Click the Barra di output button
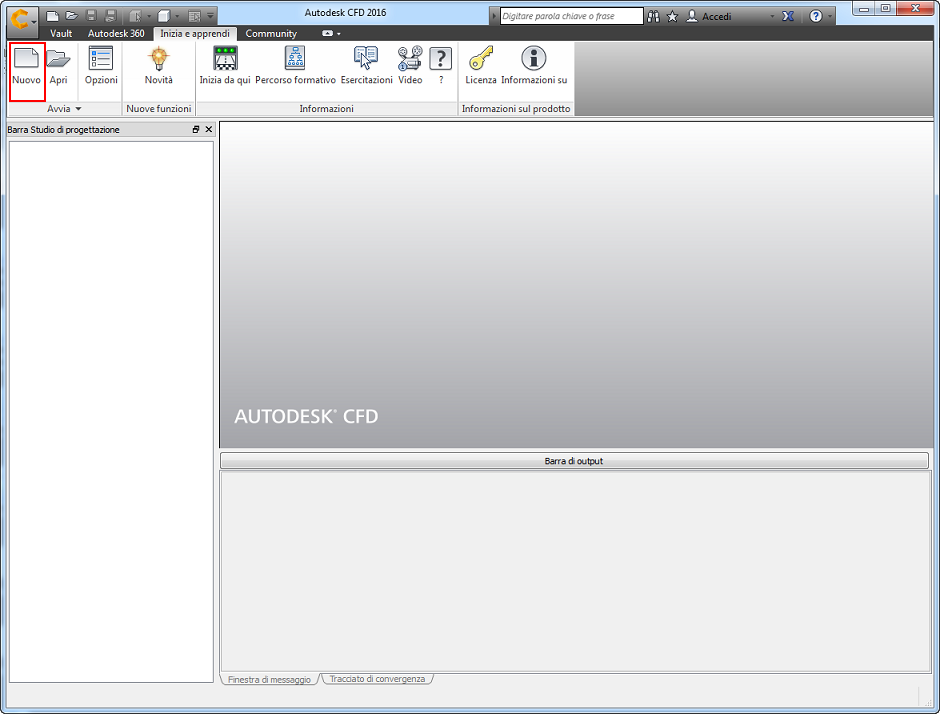Screen dimensions: 940x714 point(574,461)
